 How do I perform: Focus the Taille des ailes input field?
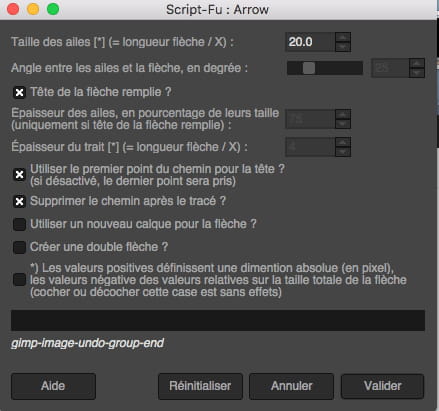coord(310,42)
